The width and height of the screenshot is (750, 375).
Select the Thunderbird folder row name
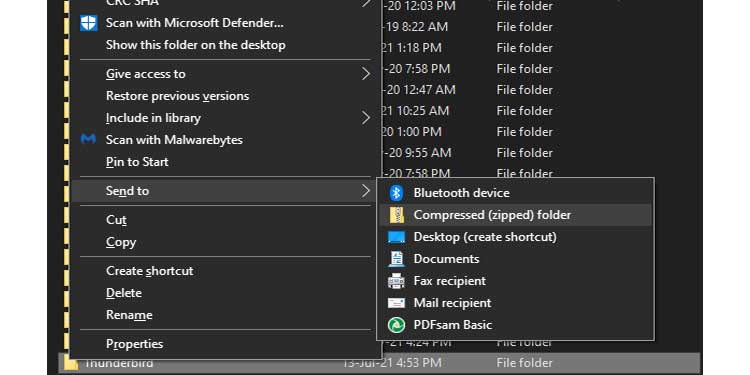click(119, 364)
